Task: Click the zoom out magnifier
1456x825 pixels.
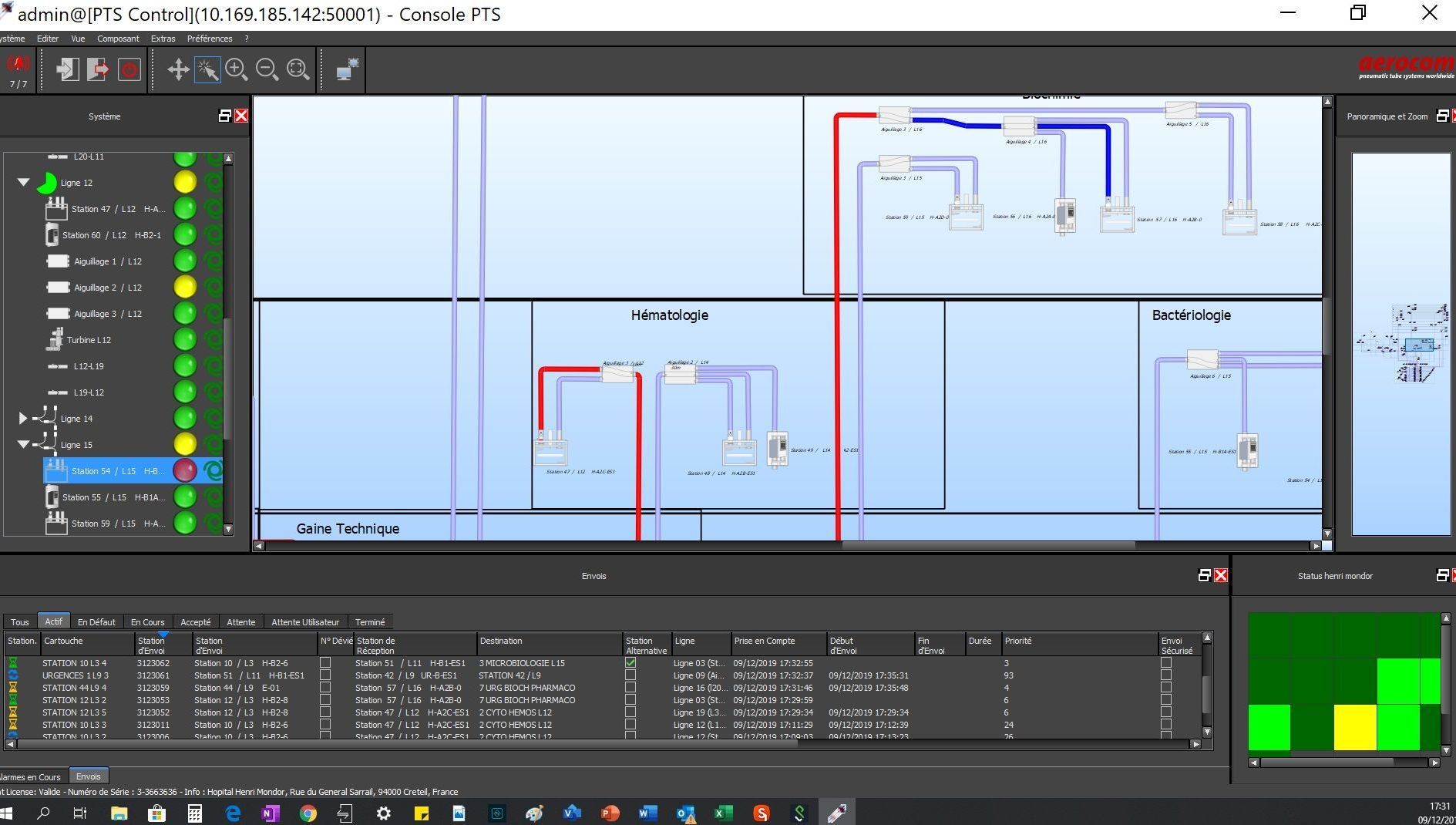Action: (267, 69)
